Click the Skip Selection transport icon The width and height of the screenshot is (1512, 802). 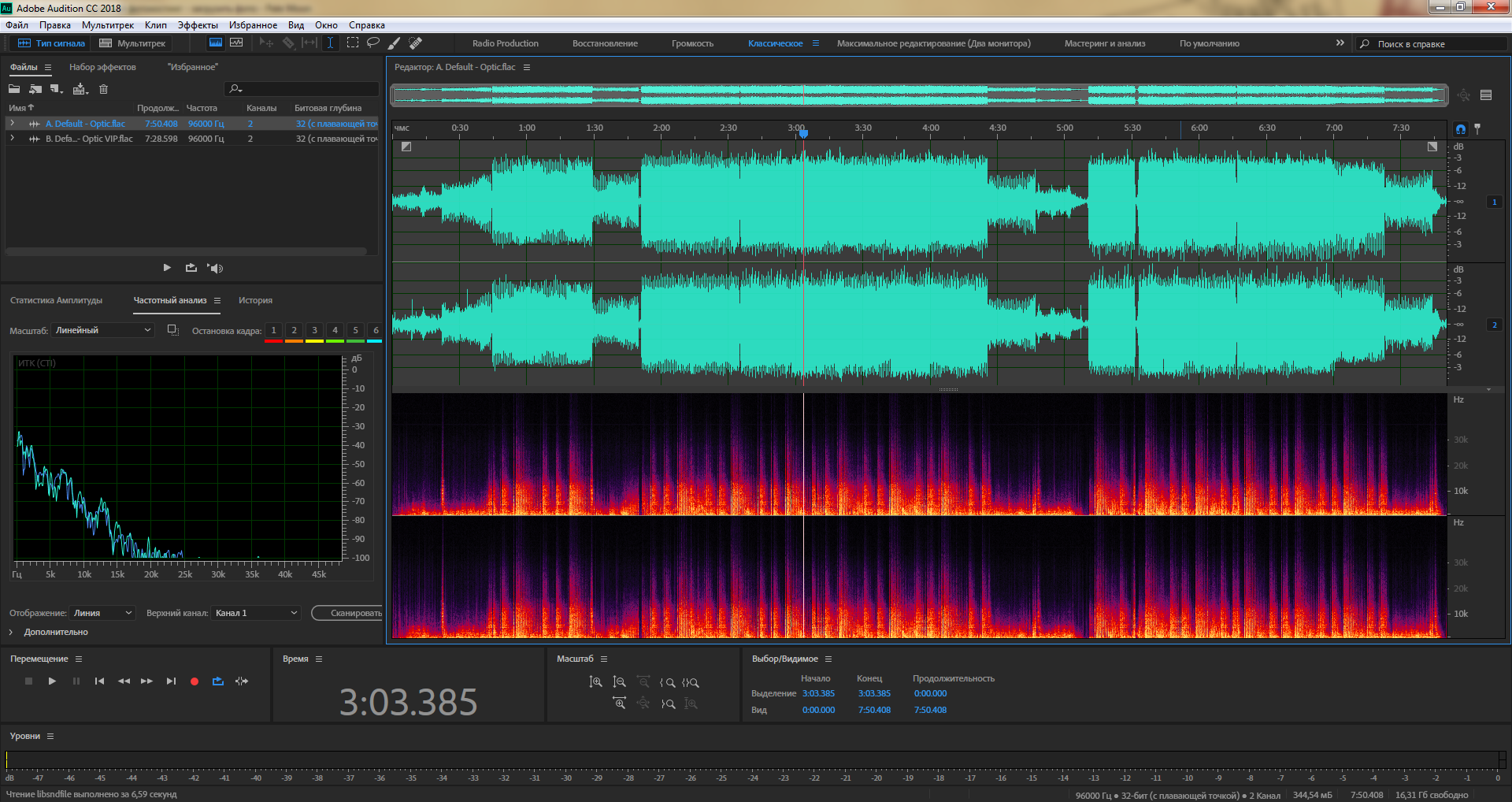click(242, 681)
